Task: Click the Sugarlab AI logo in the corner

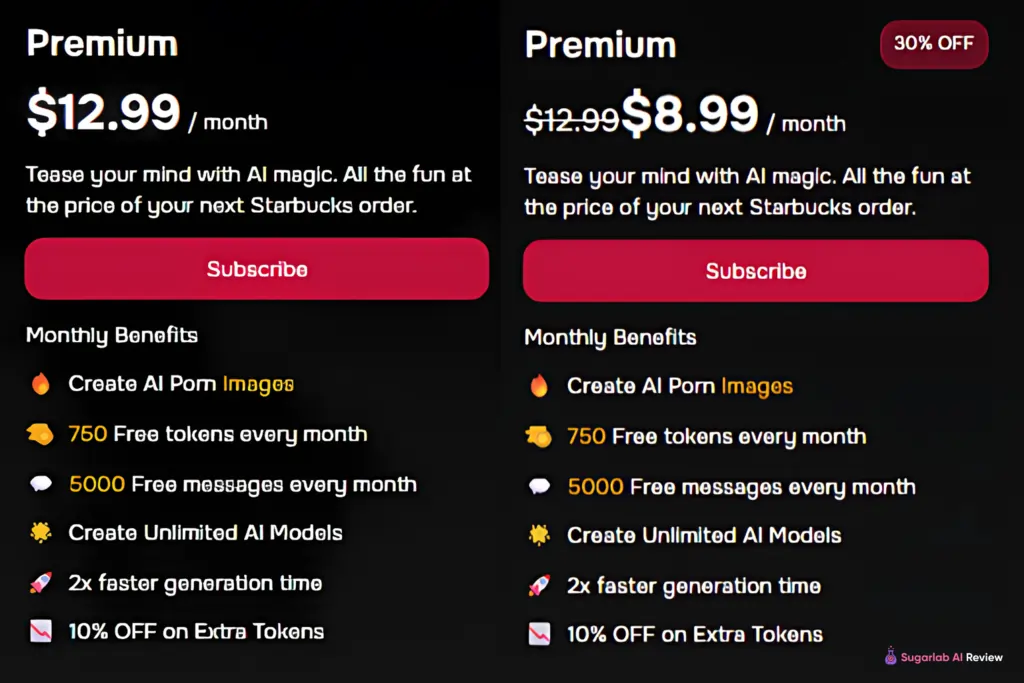Action: coord(889,657)
